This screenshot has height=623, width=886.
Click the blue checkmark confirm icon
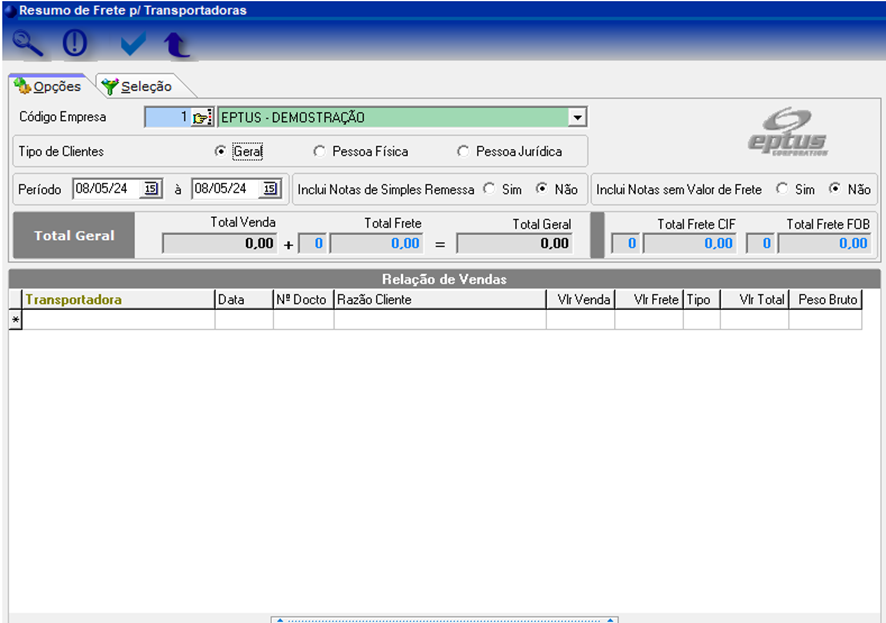pos(132,44)
